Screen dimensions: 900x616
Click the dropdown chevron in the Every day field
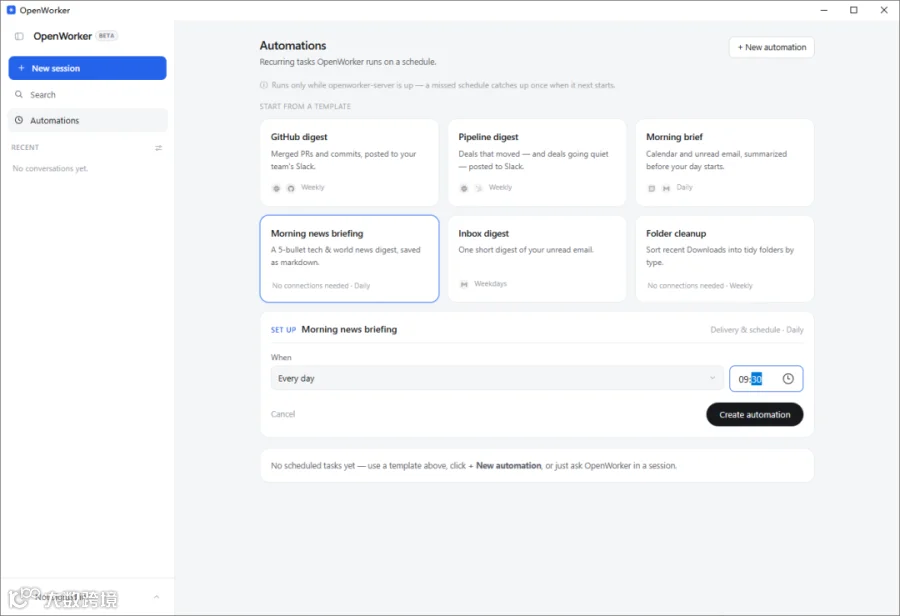tap(712, 378)
